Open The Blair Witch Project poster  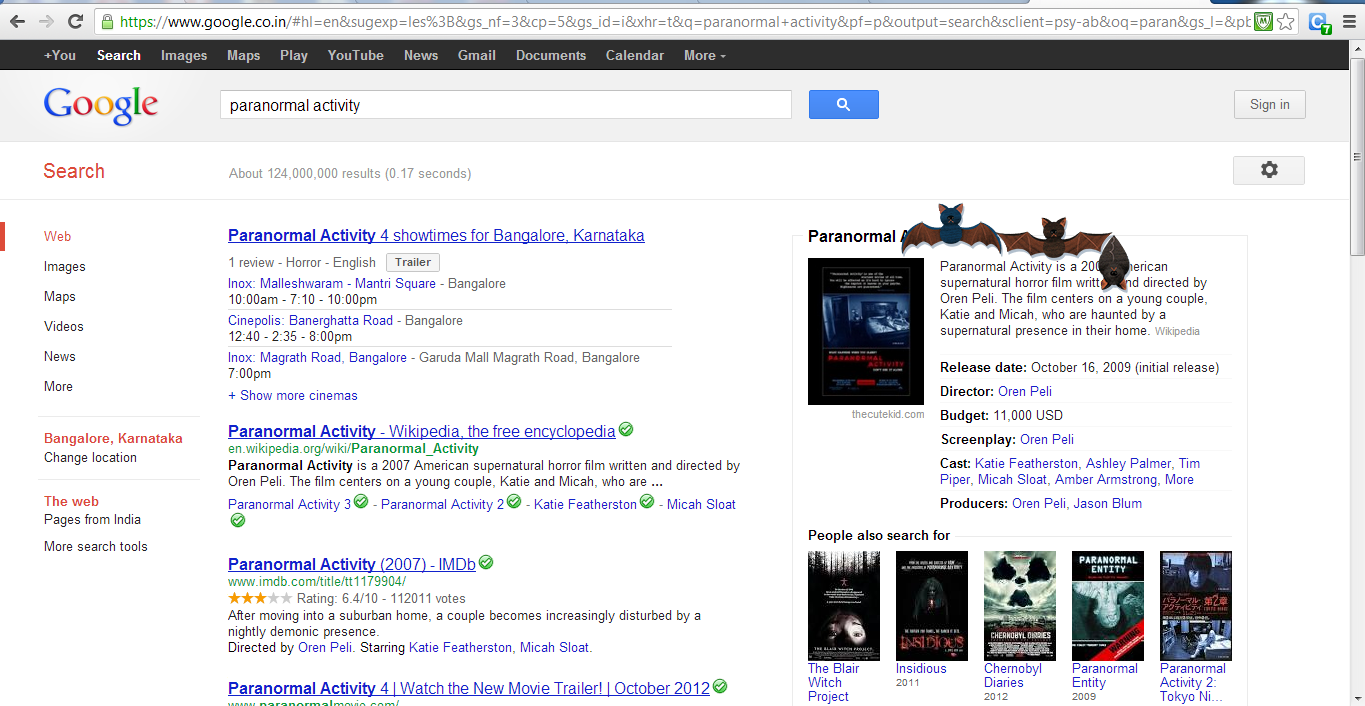coord(844,606)
